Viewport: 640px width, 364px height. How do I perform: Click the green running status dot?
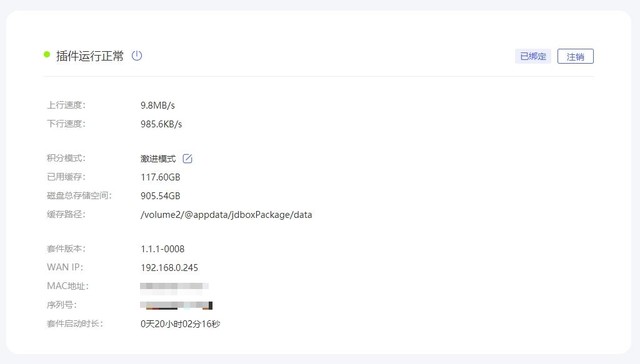tap(47, 54)
